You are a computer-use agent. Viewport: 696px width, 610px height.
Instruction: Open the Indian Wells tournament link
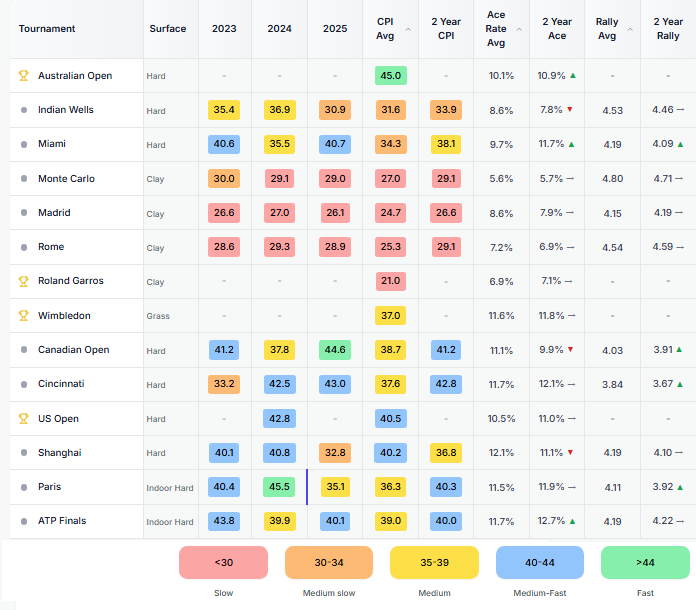click(66, 110)
